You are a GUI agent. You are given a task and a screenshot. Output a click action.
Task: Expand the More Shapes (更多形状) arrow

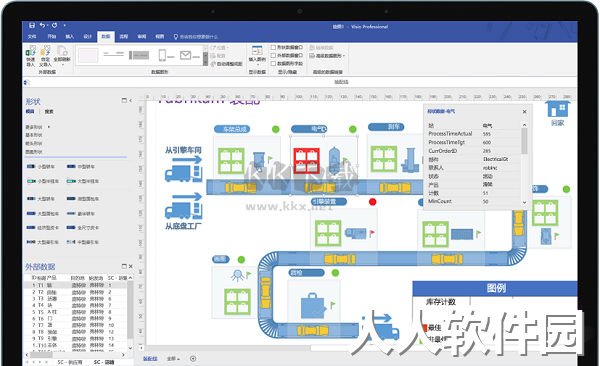coord(49,127)
